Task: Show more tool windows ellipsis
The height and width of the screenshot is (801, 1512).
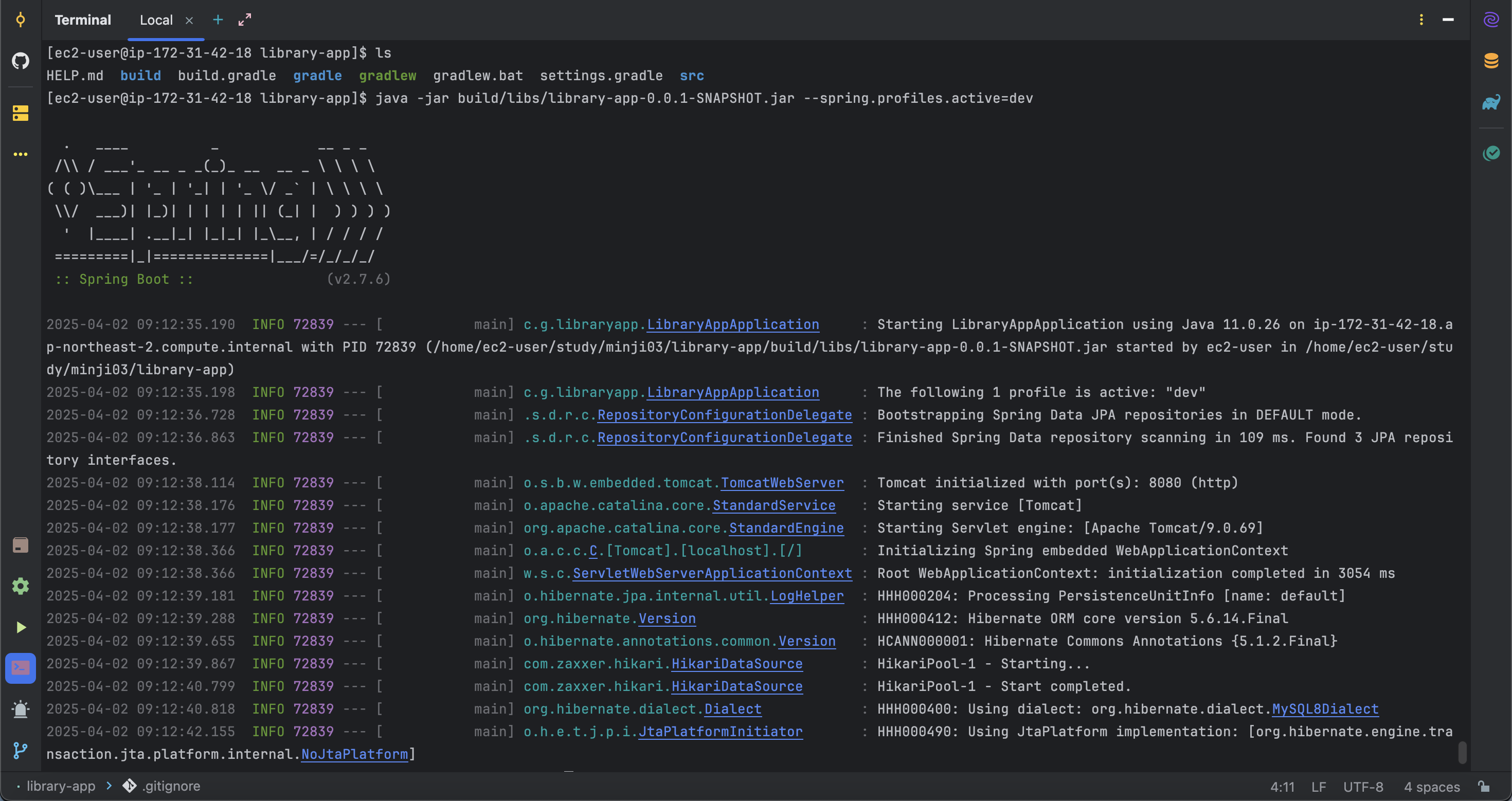Action: [x=21, y=154]
